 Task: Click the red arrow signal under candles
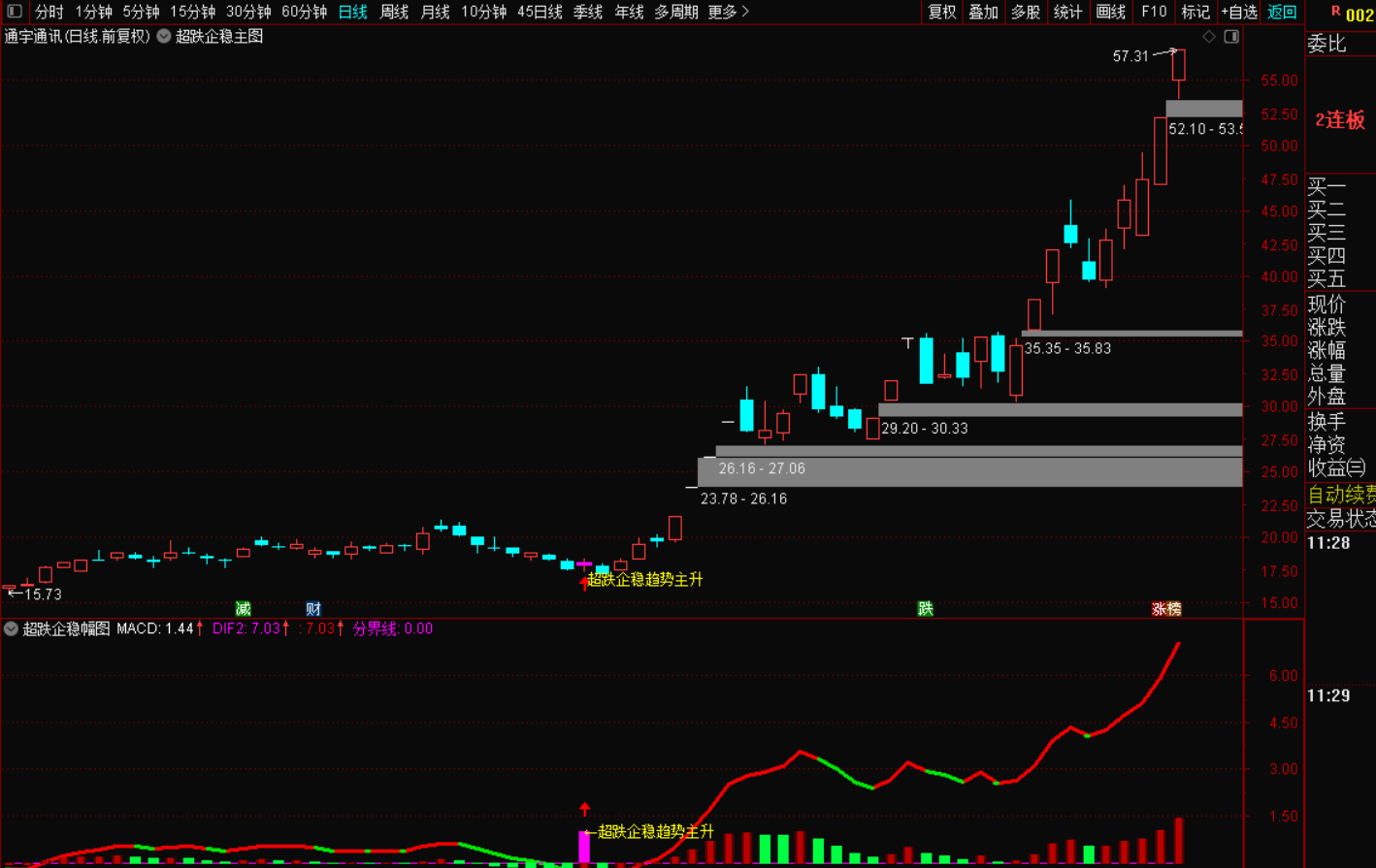584,582
